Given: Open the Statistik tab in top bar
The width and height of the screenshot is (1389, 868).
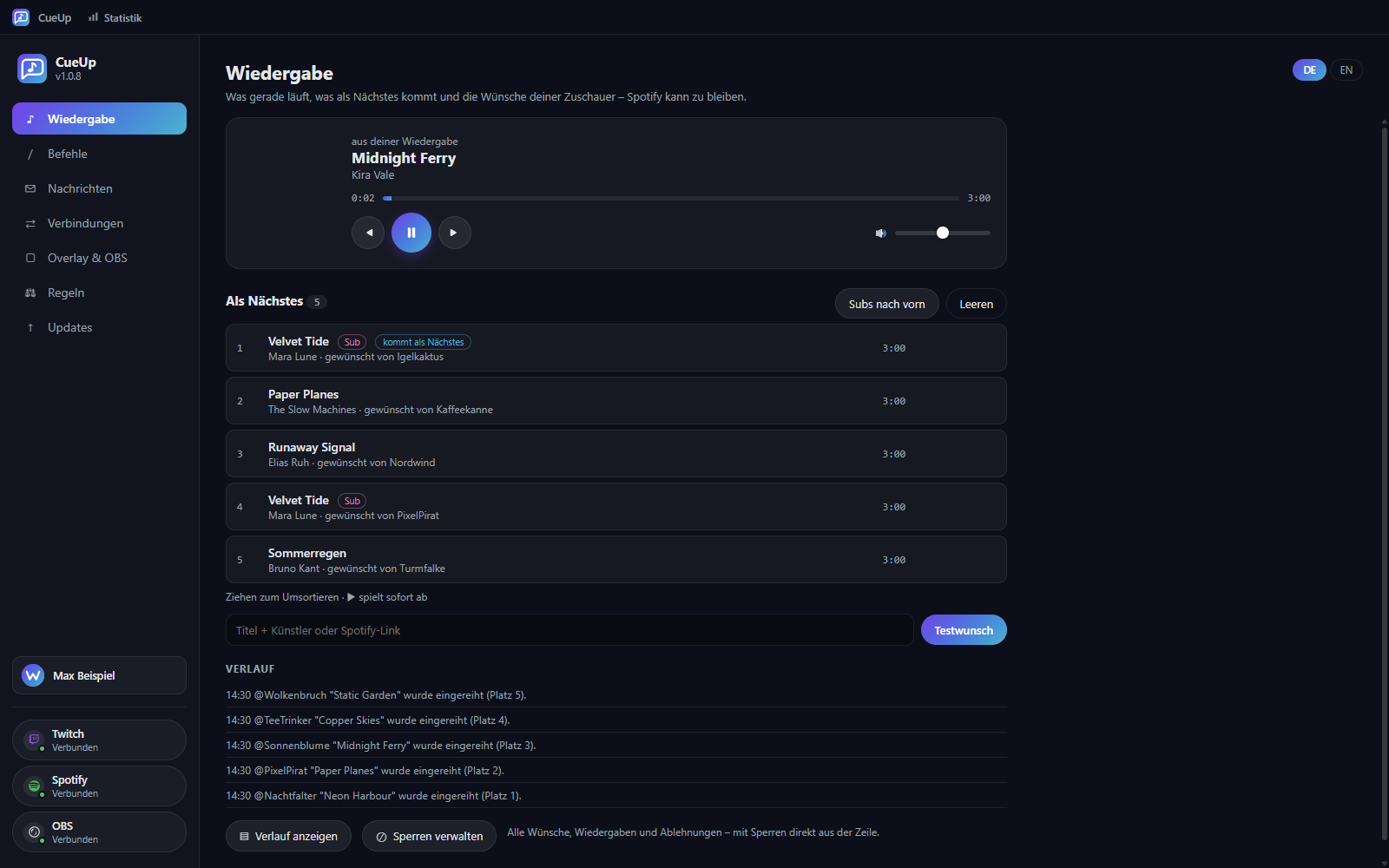Looking at the screenshot, I should (115, 17).
